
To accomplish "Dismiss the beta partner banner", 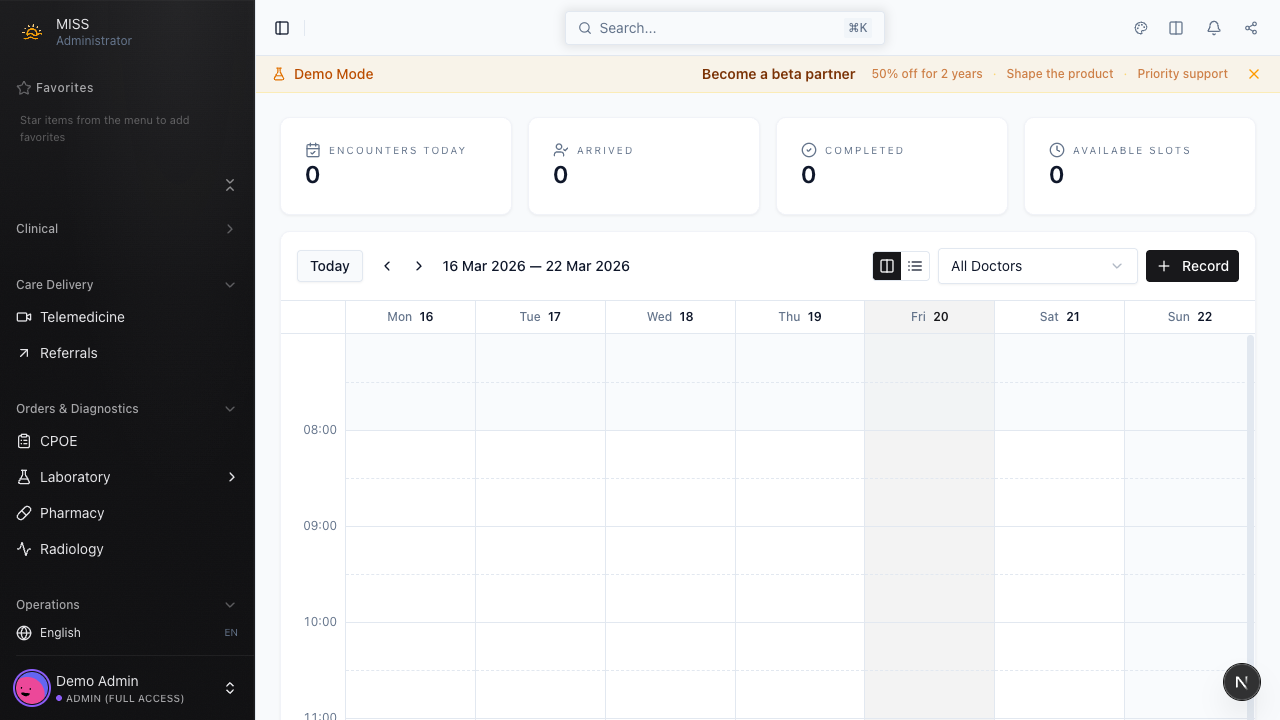I will [x=1254, y=74].
